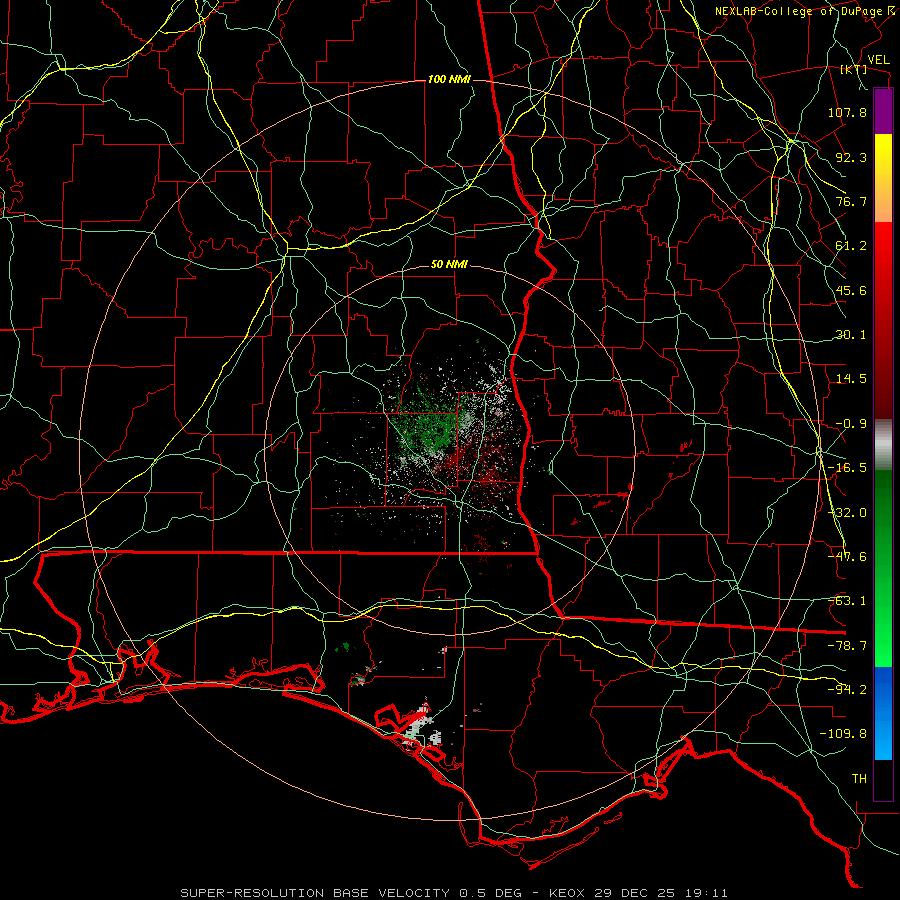
Task: Click the VEL legend title
Action: (x=878, y=60)
